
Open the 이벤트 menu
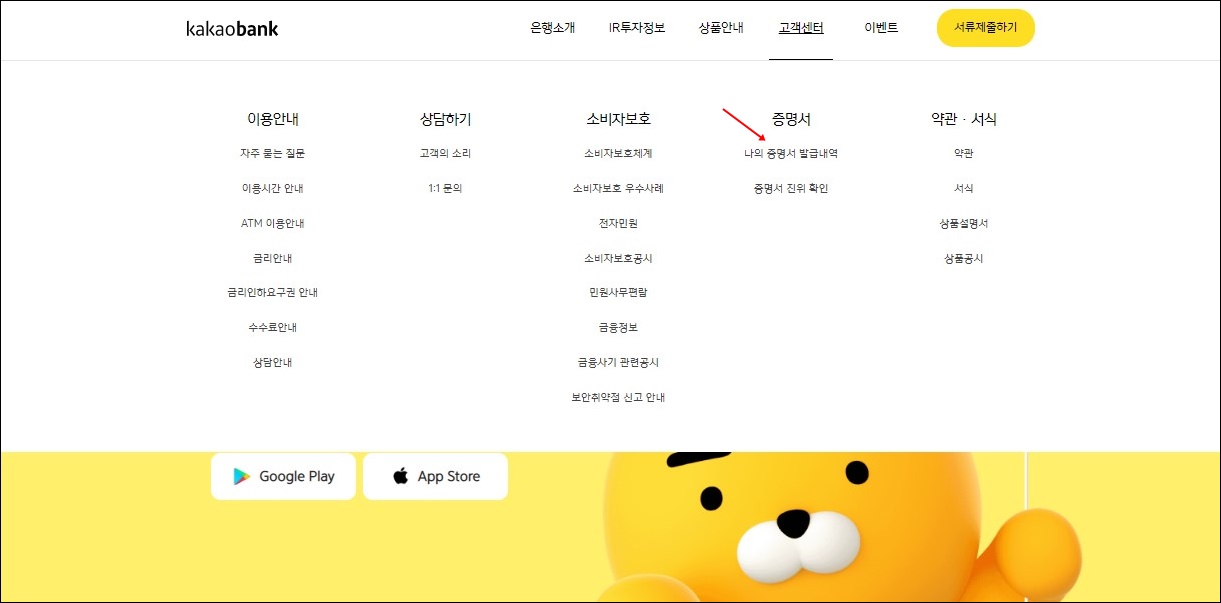point(881,28)
